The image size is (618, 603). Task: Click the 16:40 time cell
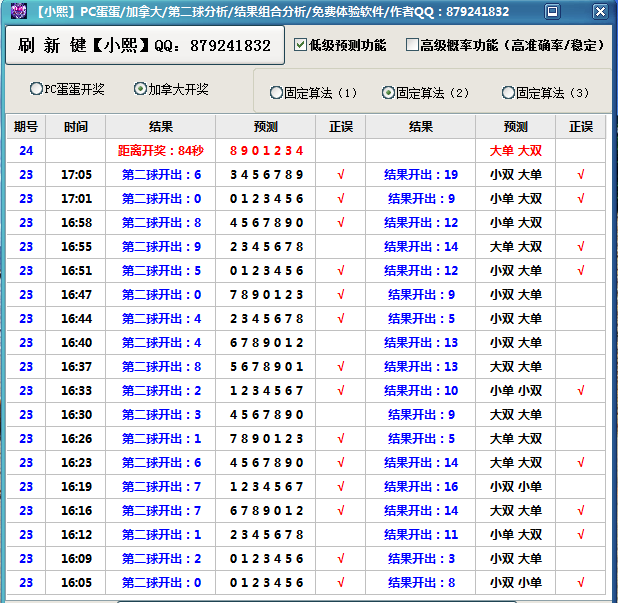76,342
